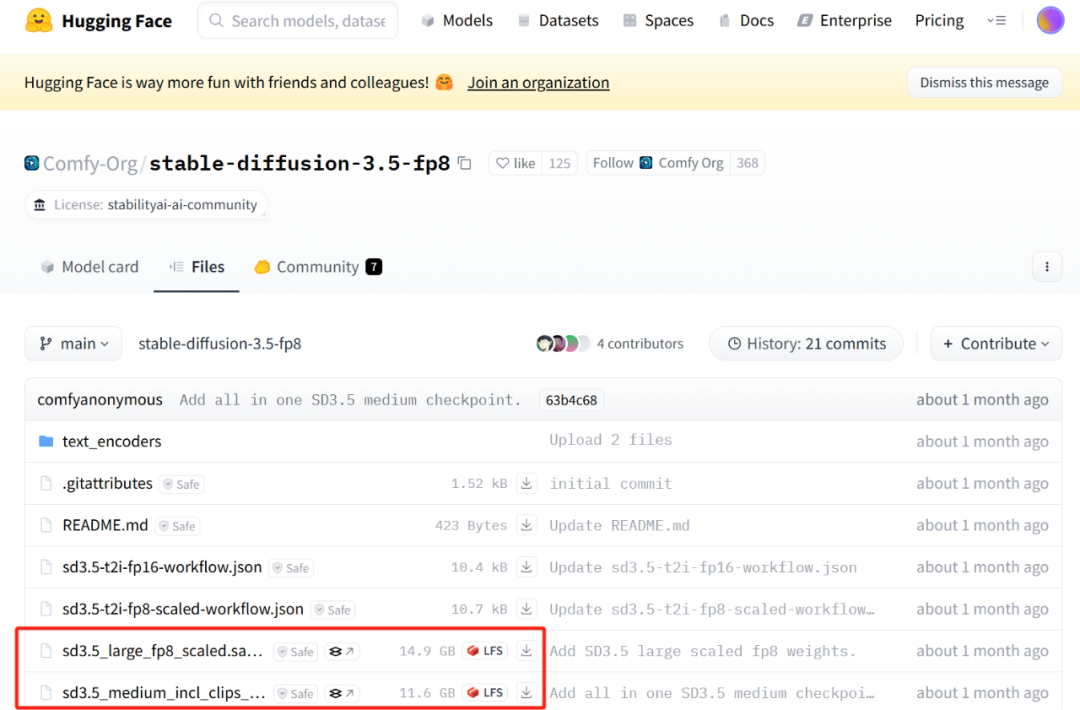1080x710 pixels.
Task: Dismiss this message banner
Action: tap(984, 83)
